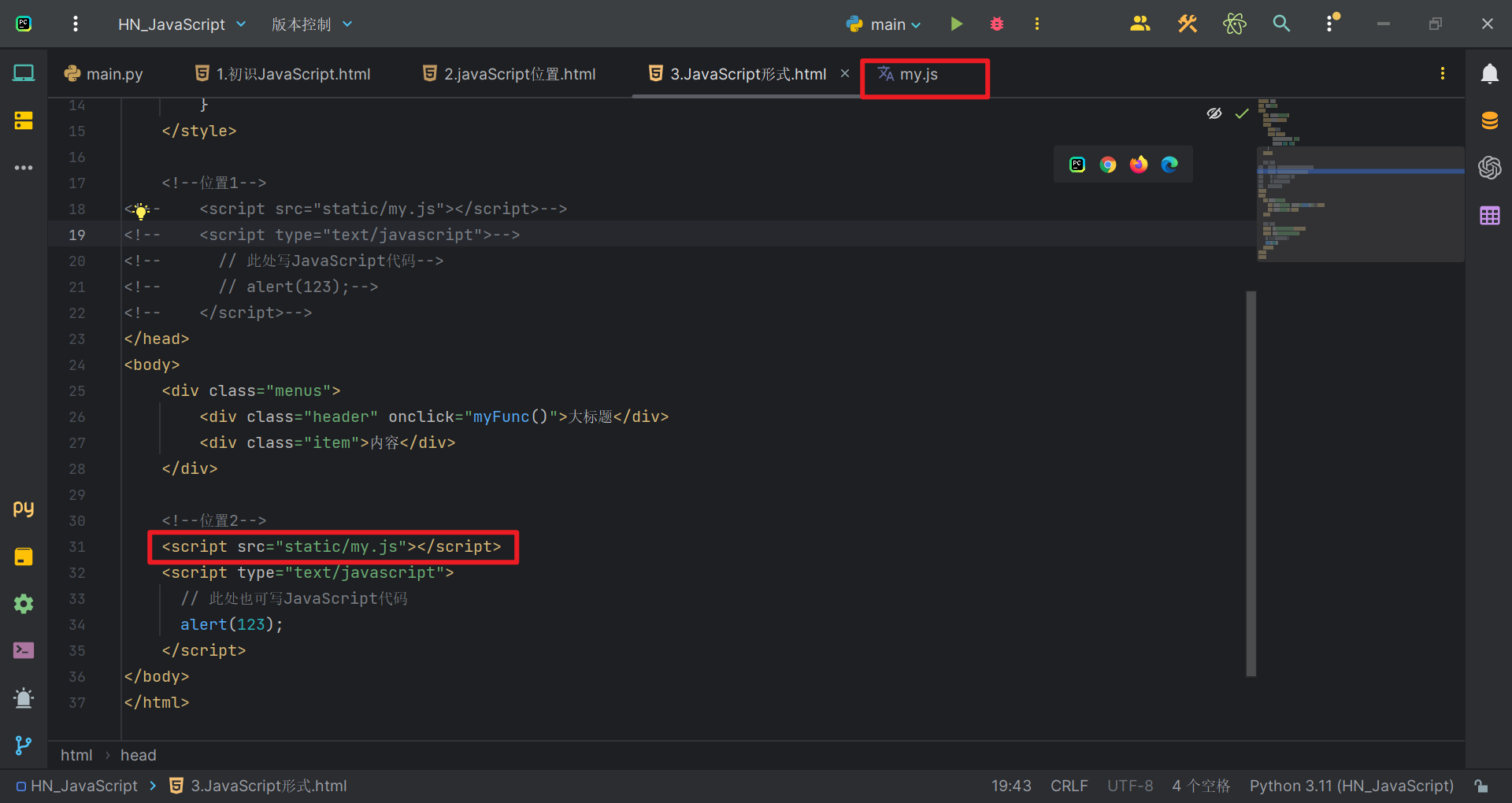Click the editor vertical scrollbar

[1251, 483]
